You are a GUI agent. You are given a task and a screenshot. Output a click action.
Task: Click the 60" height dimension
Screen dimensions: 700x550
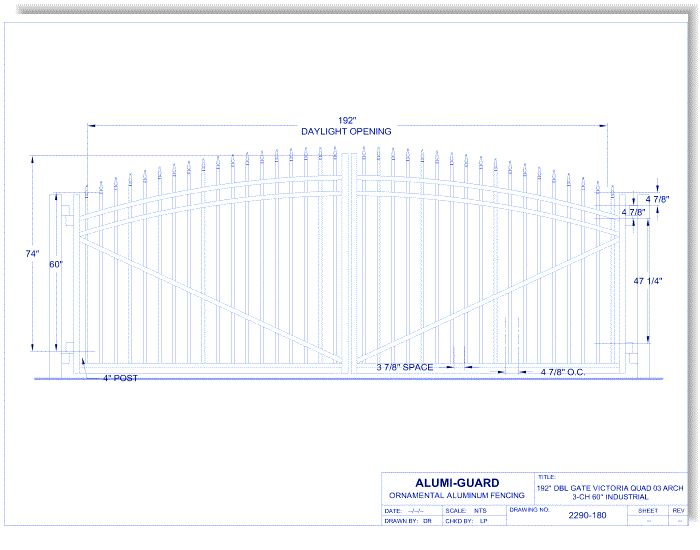[56, 264]
